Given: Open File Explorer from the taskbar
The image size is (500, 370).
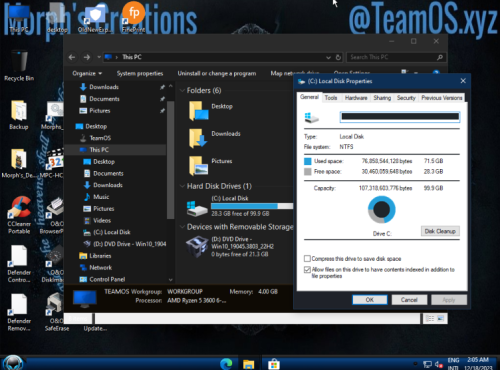Looking at the screenshot, I should tap(248, 363).
